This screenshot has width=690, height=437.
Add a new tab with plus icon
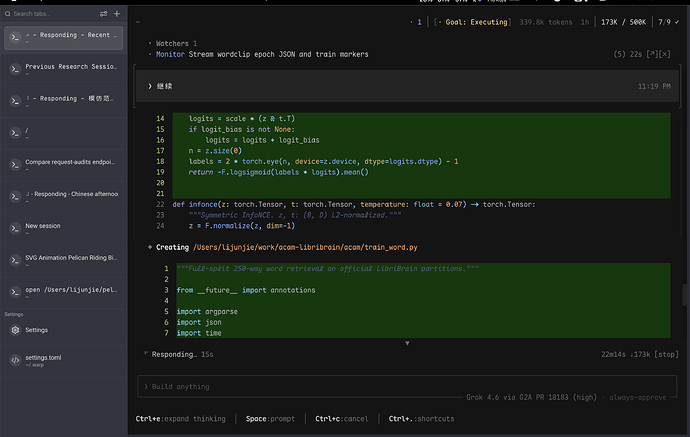pyautogui.click(x=117, y=14)
